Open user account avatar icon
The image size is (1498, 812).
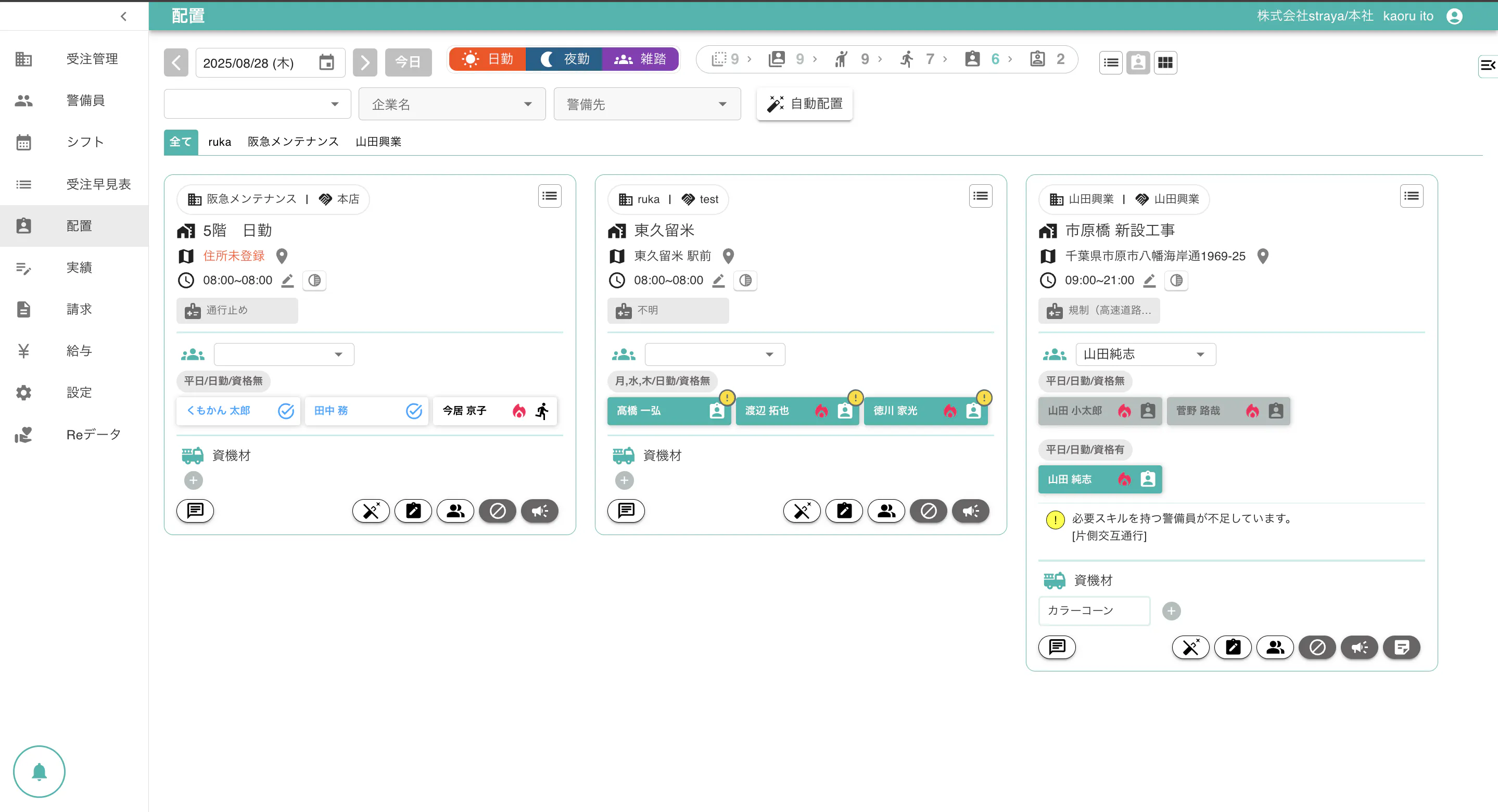point(1454,16)
